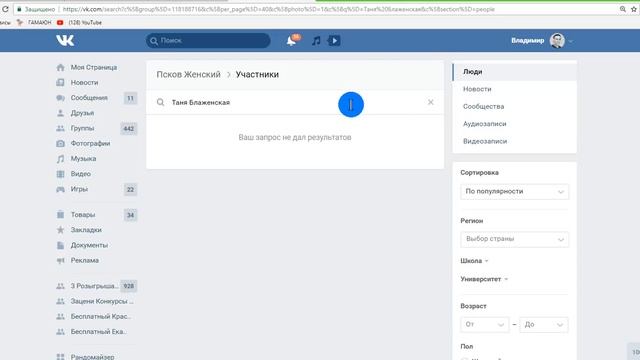640x360 pixels.
Task: Click the 11 badge next to Сообщения
Action: pyautogui.click(x=130, y=98)
